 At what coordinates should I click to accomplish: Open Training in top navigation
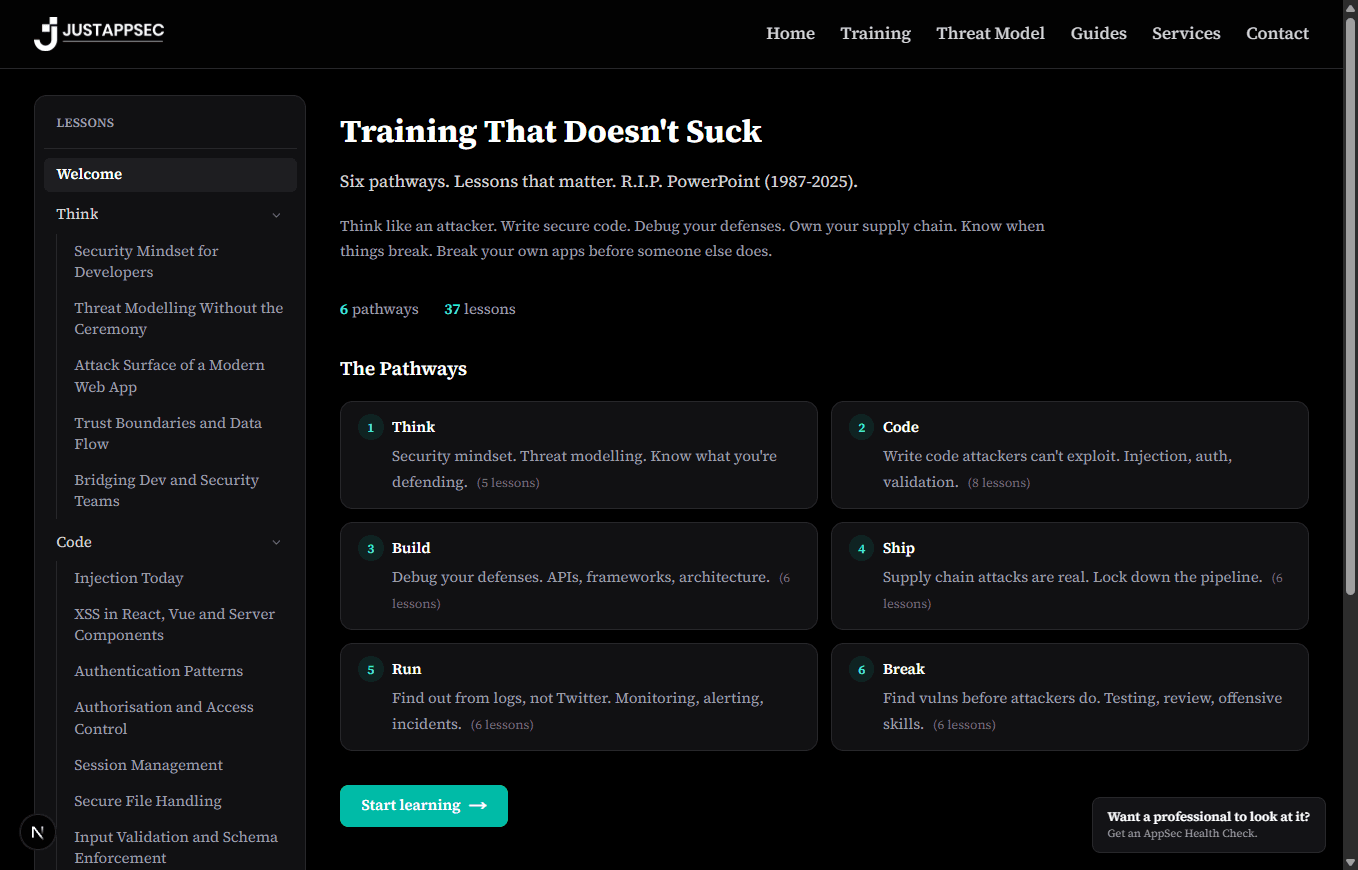(x=875, y=34)
